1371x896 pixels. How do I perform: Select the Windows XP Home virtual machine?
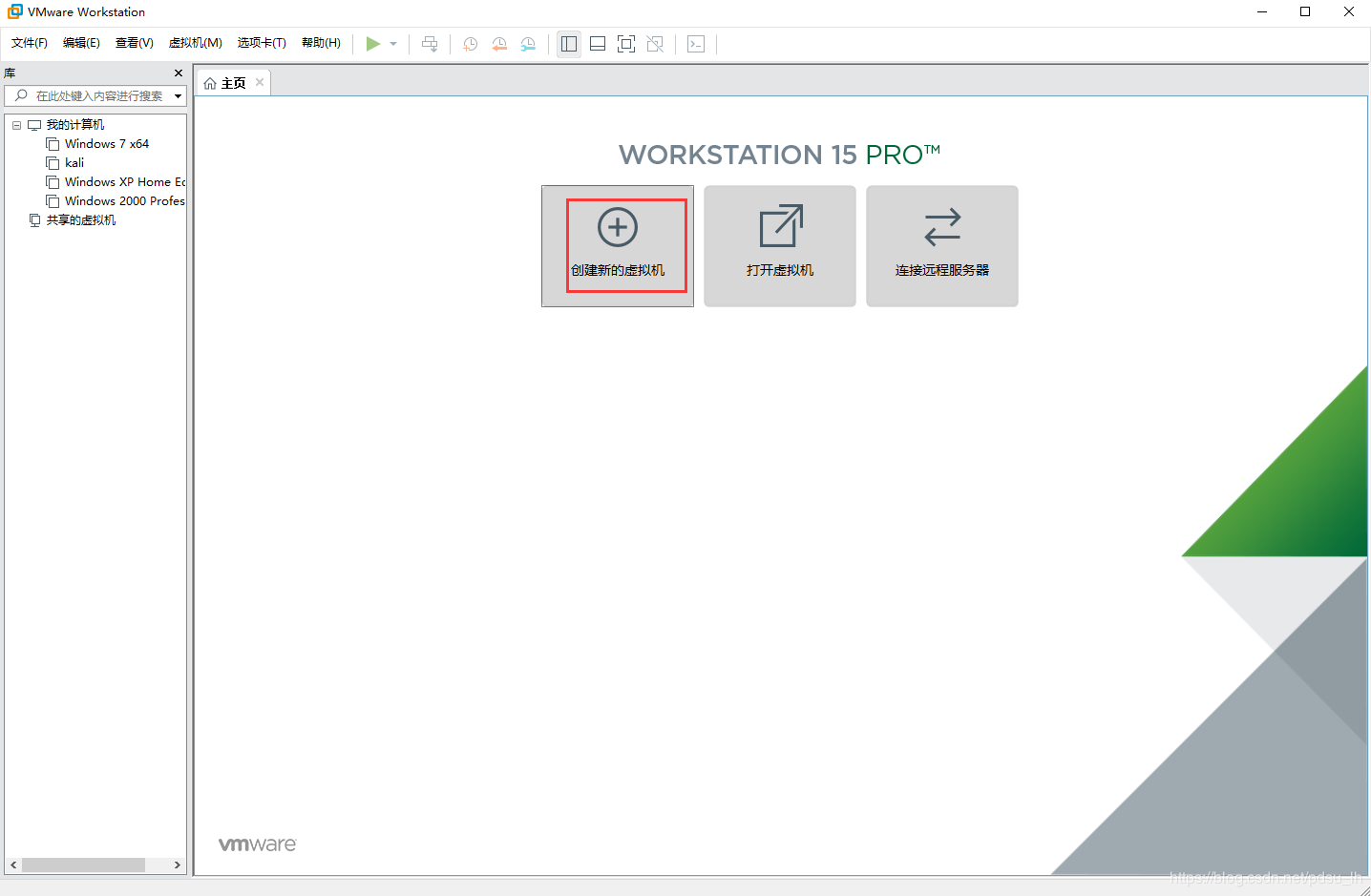pyautogui.click(x=125, y=182)
